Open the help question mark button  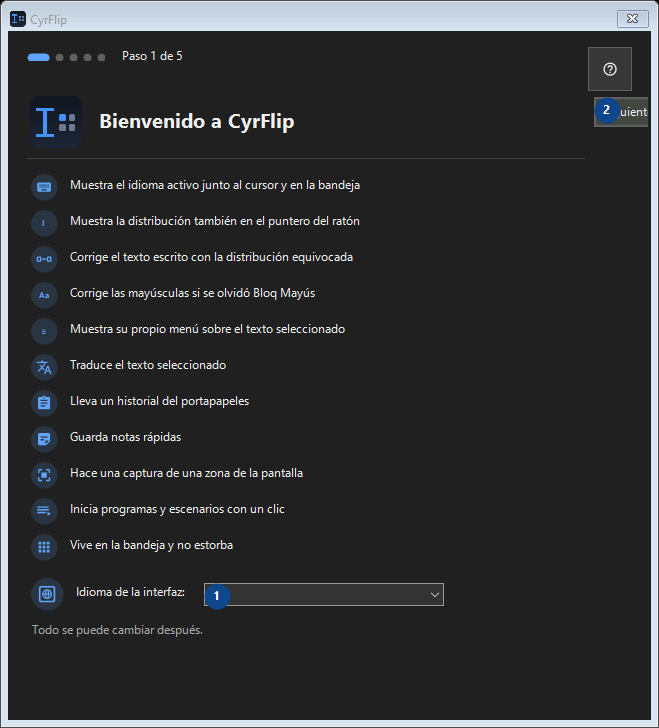(610, 69)
